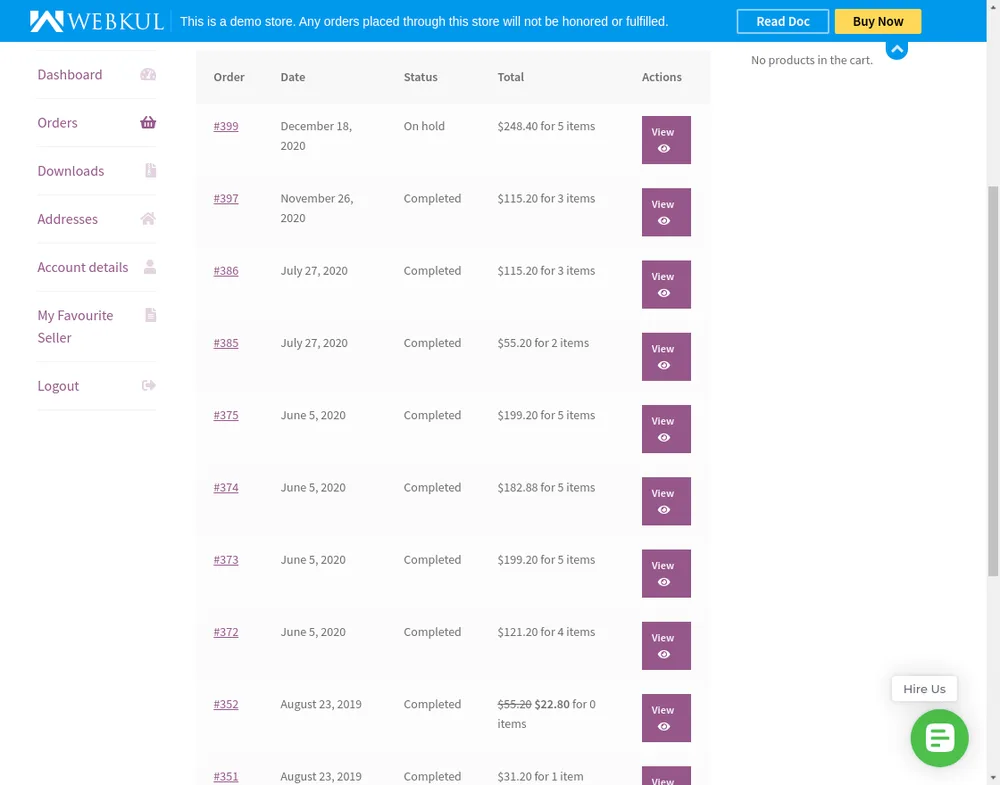Click 'December 18, 2020' date
The image size is (1000, 785).
point(316,136)
